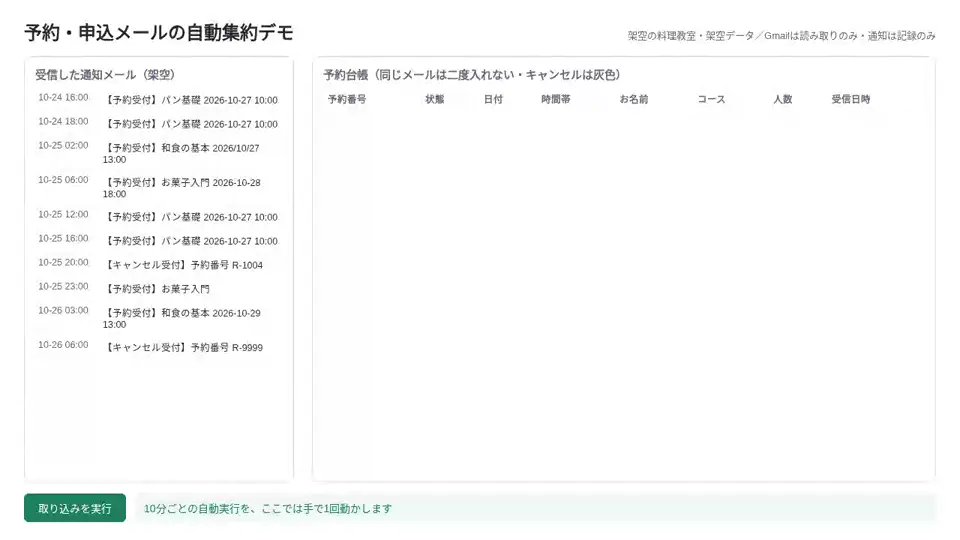Open the お菓子入門 2026-10-28 18:00 mail subject

point(182,188)
